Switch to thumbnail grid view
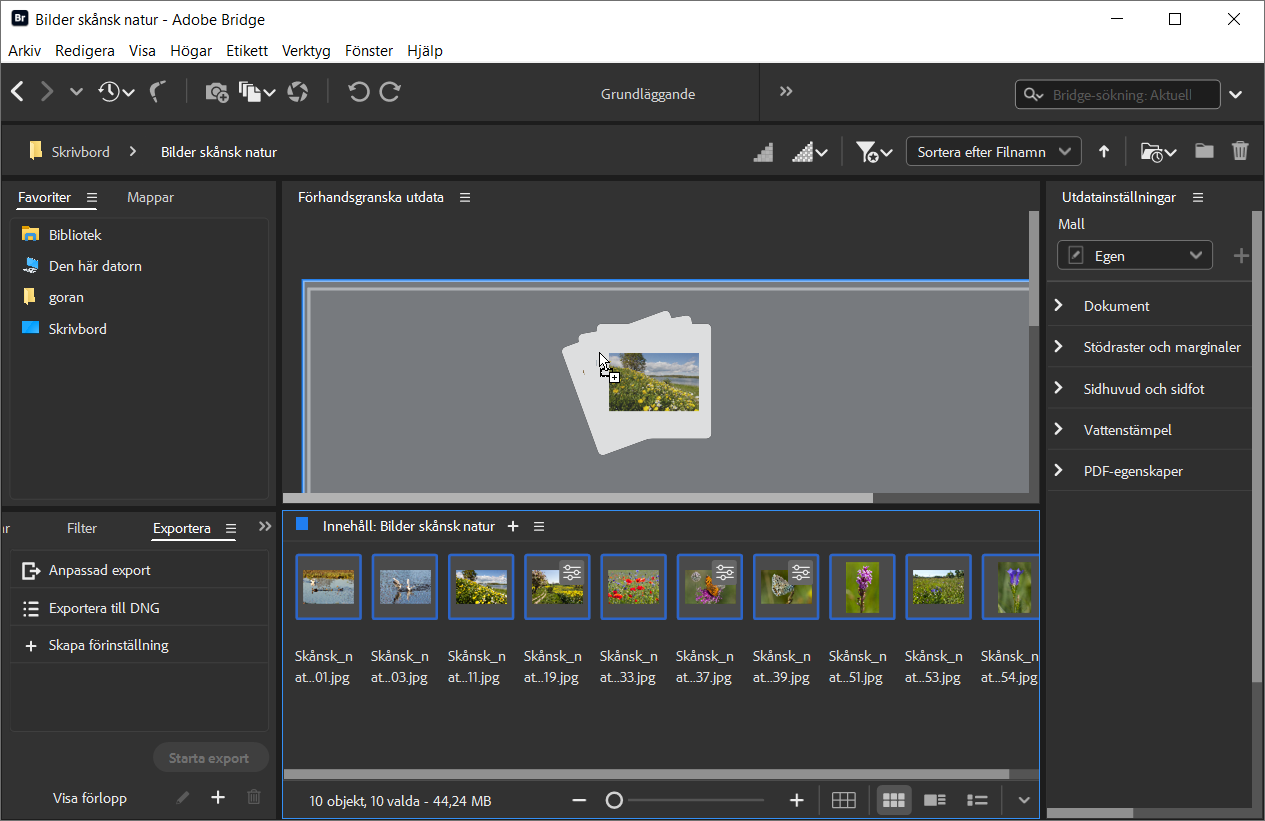Screen dimensions: 1265x821 coord(893,800)
